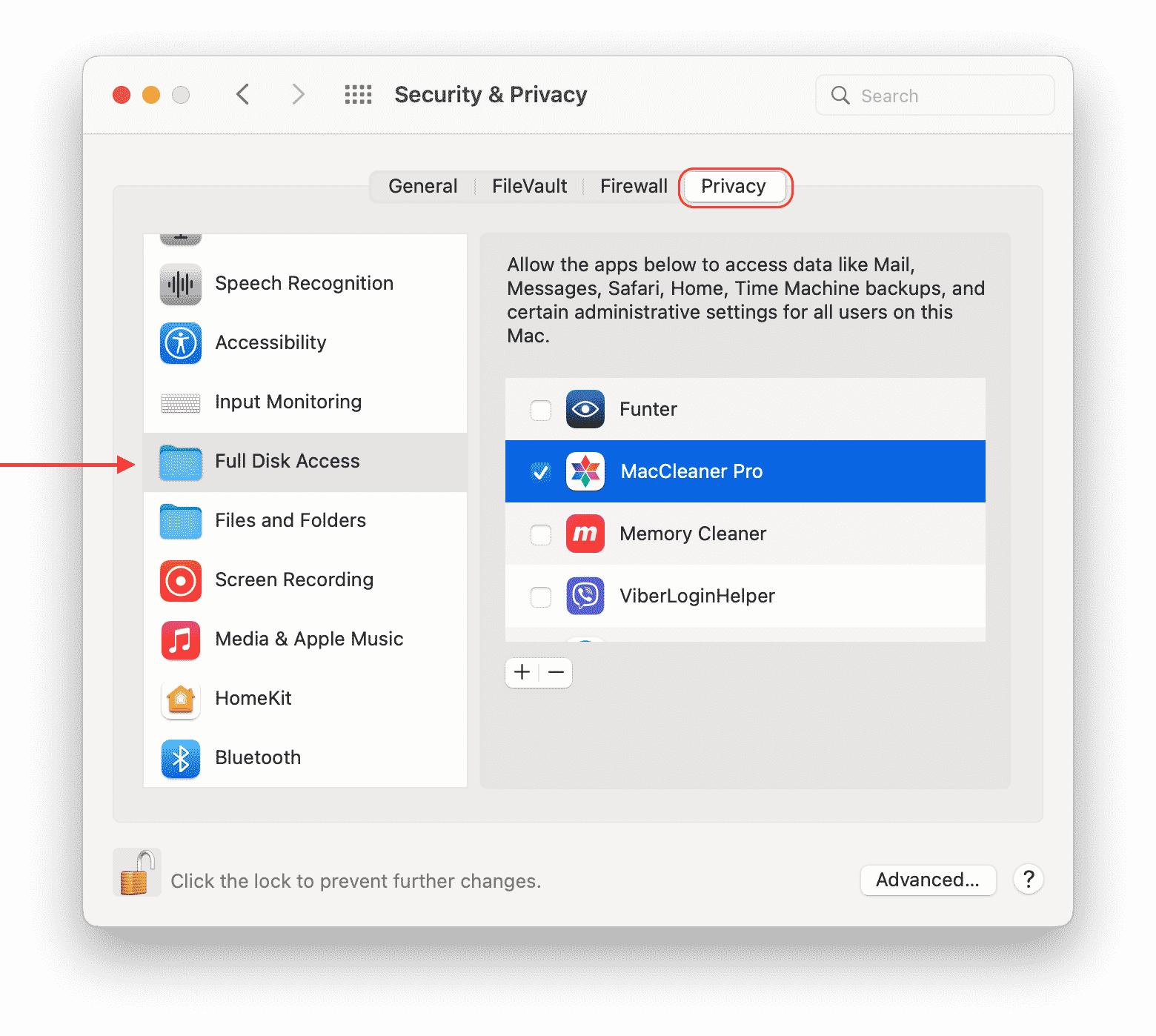1156x1036 pixels.
Task: Enable the ViberLoginHelper checkbox
Action: point(541,597)
